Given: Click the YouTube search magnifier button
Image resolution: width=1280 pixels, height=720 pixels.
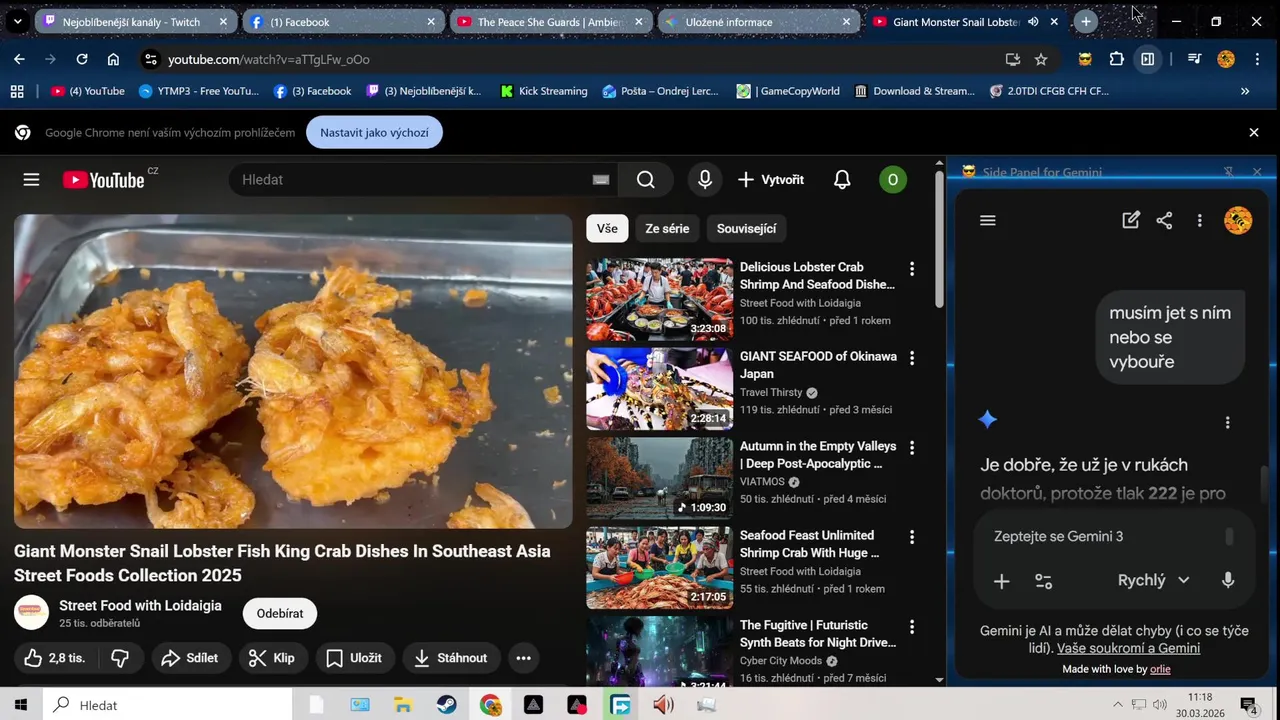Looking at the screenshot, I should coord(646,180).
